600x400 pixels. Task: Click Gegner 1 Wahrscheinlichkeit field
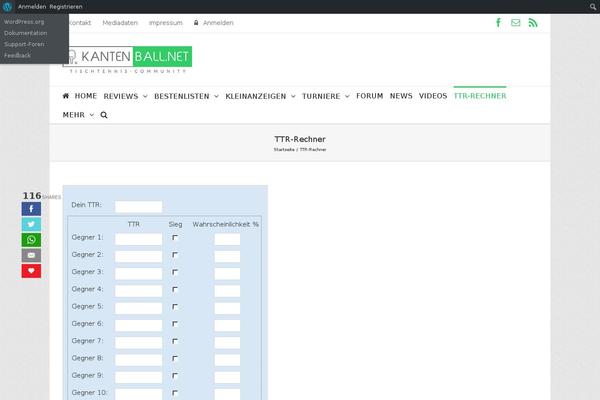227,239
